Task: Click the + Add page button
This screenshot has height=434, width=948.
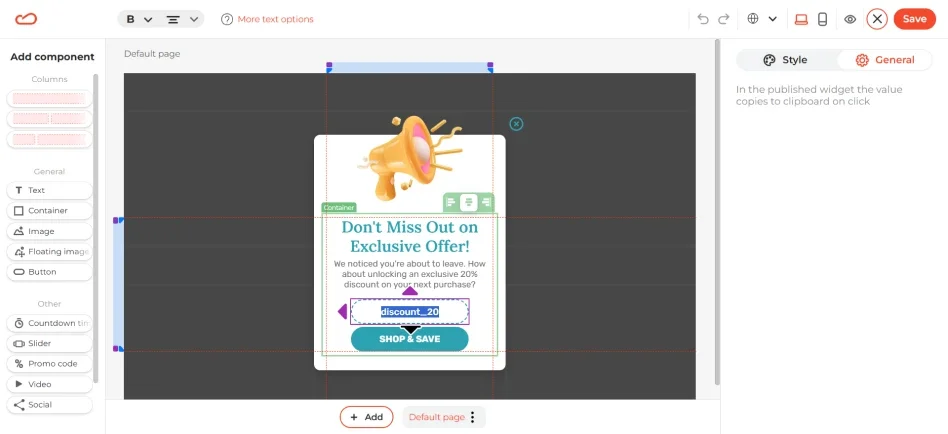Action: (366, 417)
